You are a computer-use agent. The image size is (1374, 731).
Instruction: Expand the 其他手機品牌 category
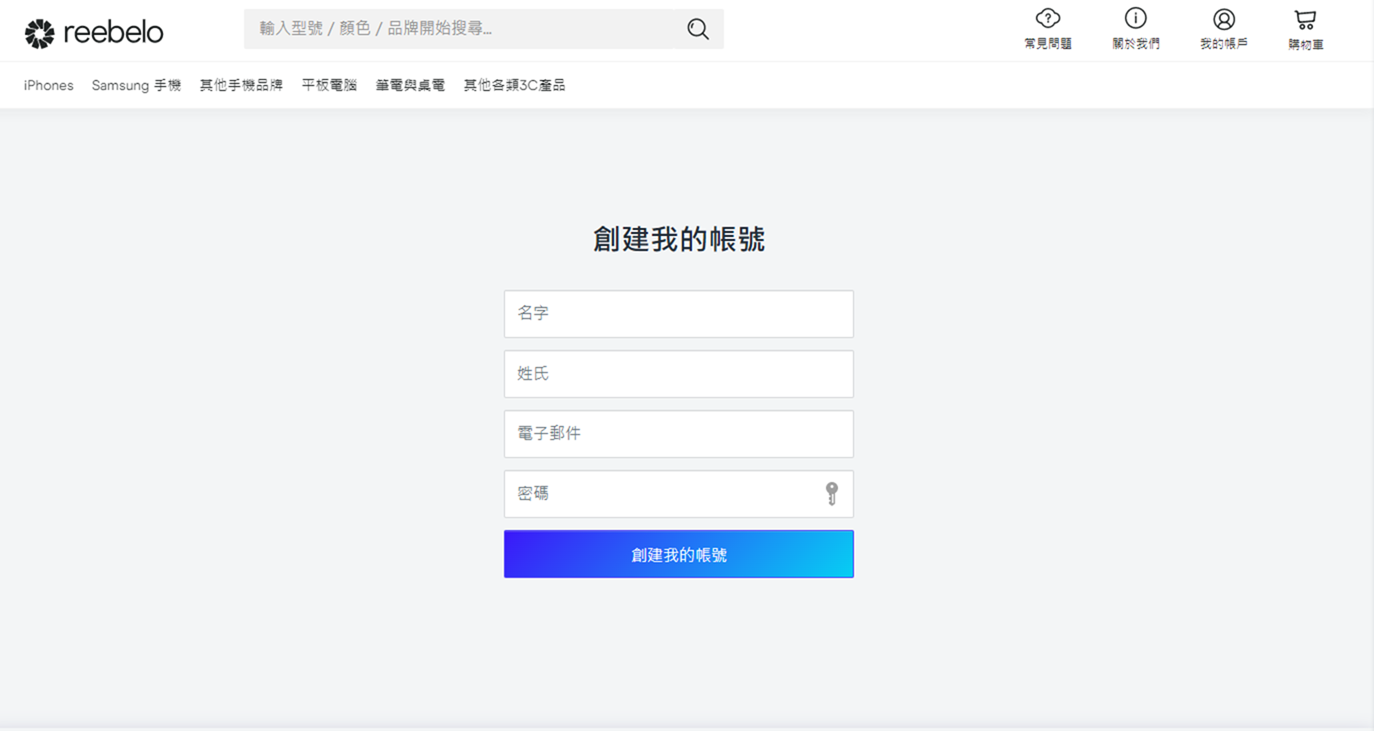(x=241, y=86)
